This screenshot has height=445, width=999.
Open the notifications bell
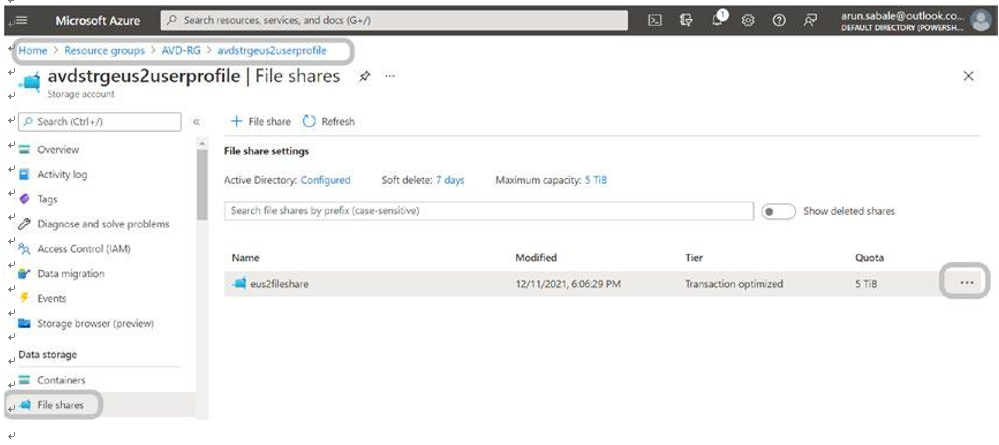pyautogui.click(x=717, y=20)
